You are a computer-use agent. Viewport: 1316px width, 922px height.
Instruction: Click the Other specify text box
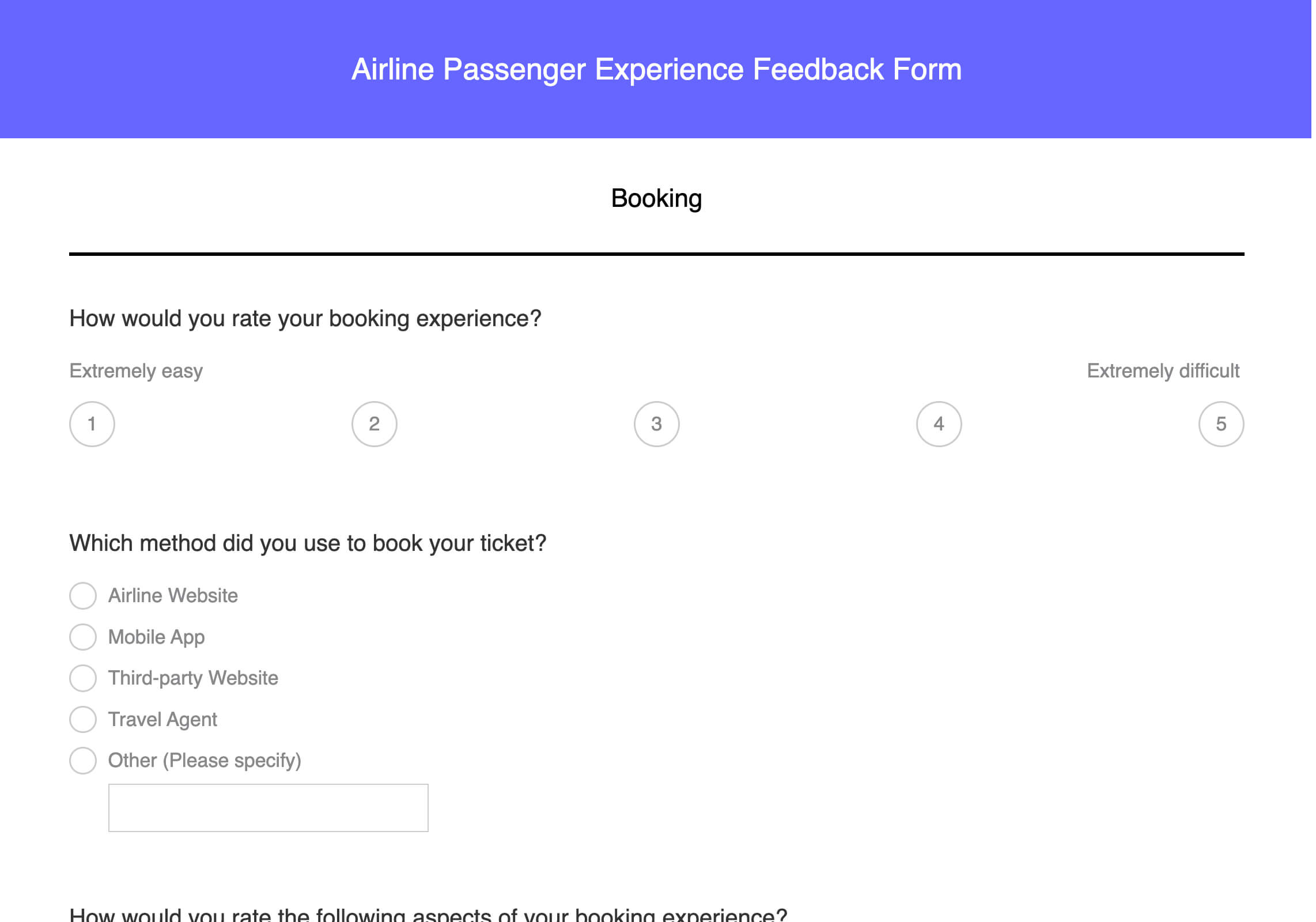pyautogui.click(x=267, y=808)
